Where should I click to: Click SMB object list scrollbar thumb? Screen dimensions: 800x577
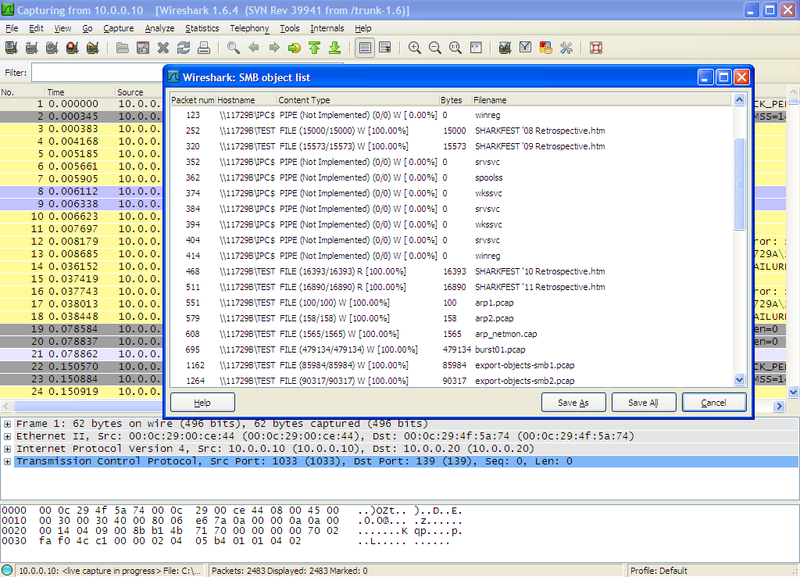pyautogui.click(x=739, y=184)
